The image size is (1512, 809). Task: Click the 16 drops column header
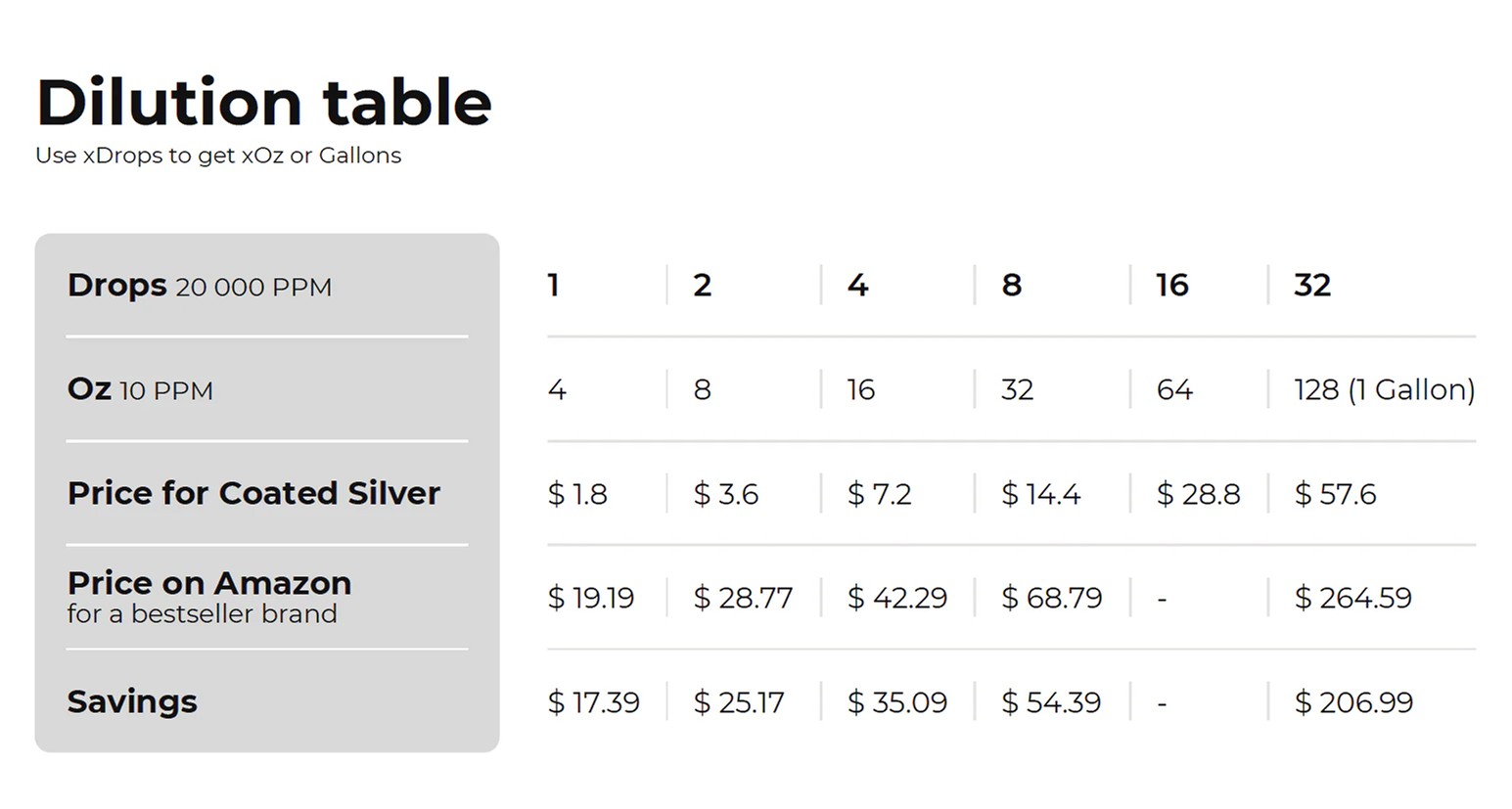[1172, 285]
